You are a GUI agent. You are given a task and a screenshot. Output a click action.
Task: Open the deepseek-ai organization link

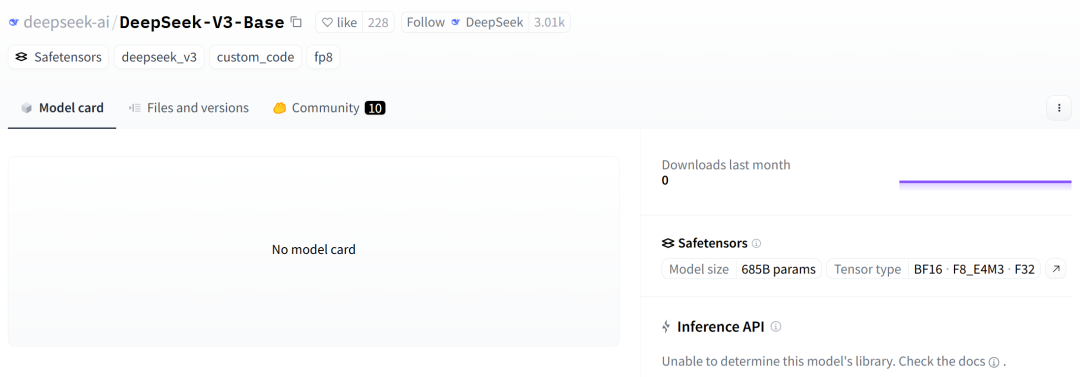click(66, 22)
